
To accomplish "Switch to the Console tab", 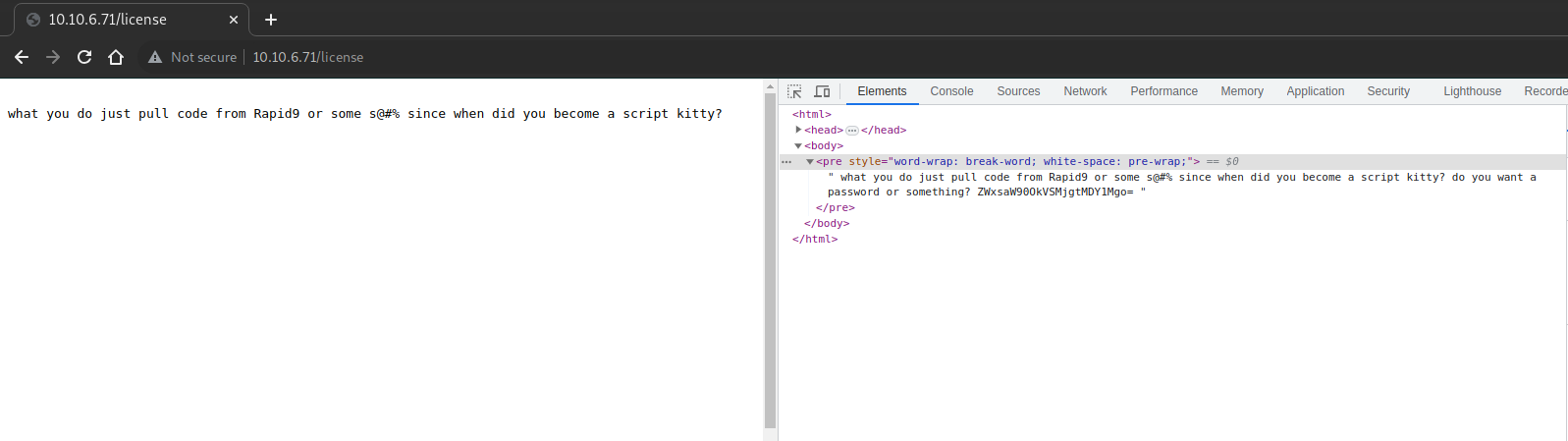I will click(x=951, y=91).
